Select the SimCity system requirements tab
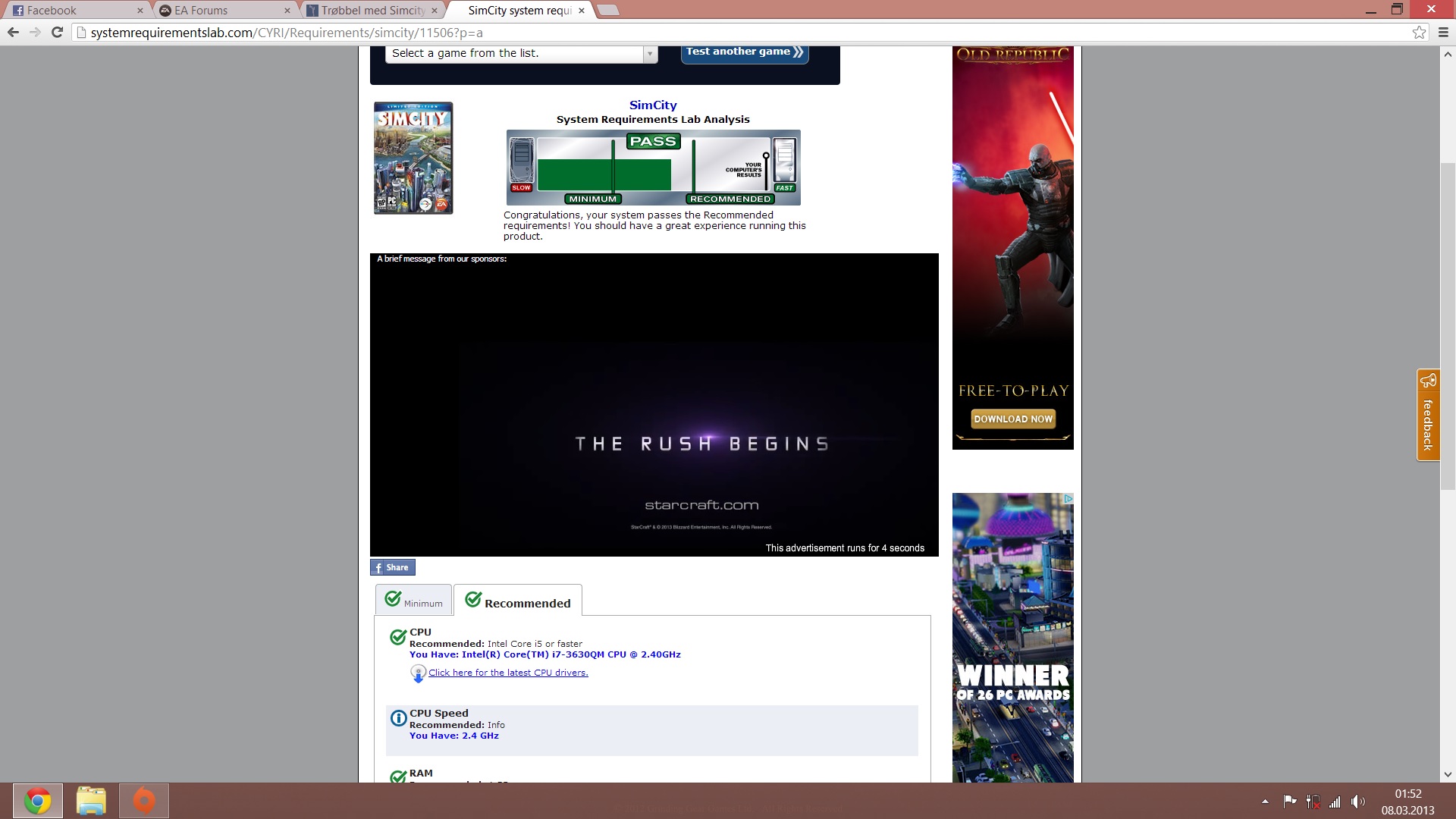This screenshot has width=1456, height=819. click(x=519, y=11)
